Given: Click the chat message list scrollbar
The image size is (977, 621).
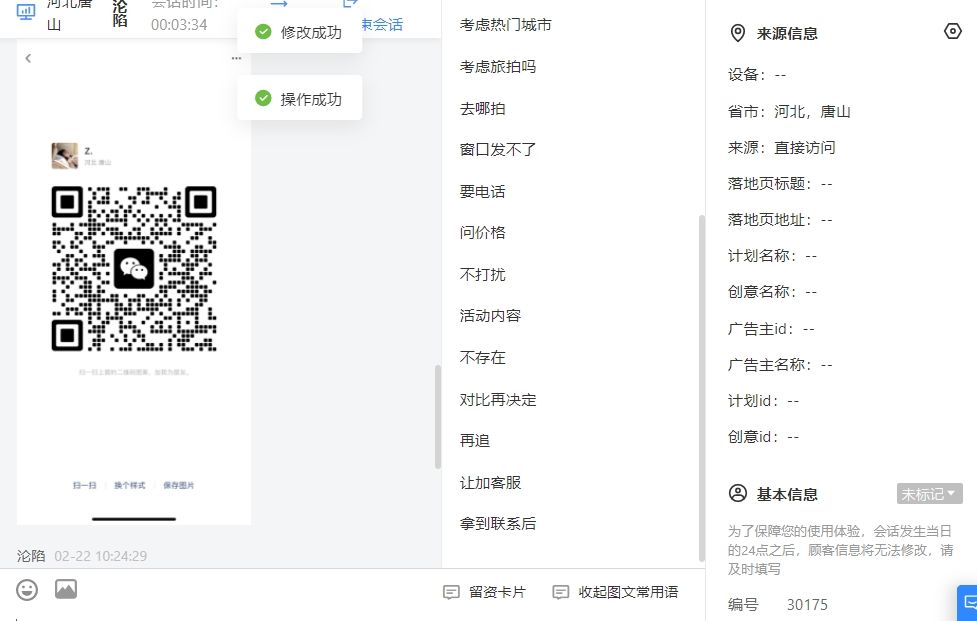Looking at the screenshot, I should [438, 416].
